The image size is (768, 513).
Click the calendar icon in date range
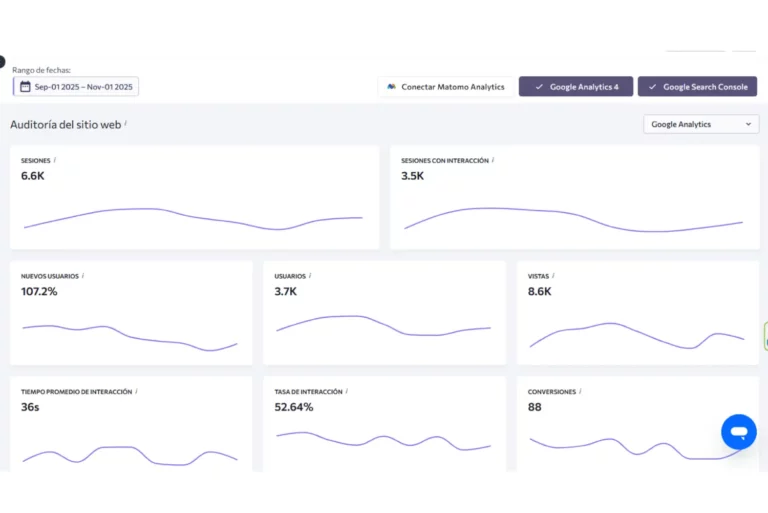point(25,87)
